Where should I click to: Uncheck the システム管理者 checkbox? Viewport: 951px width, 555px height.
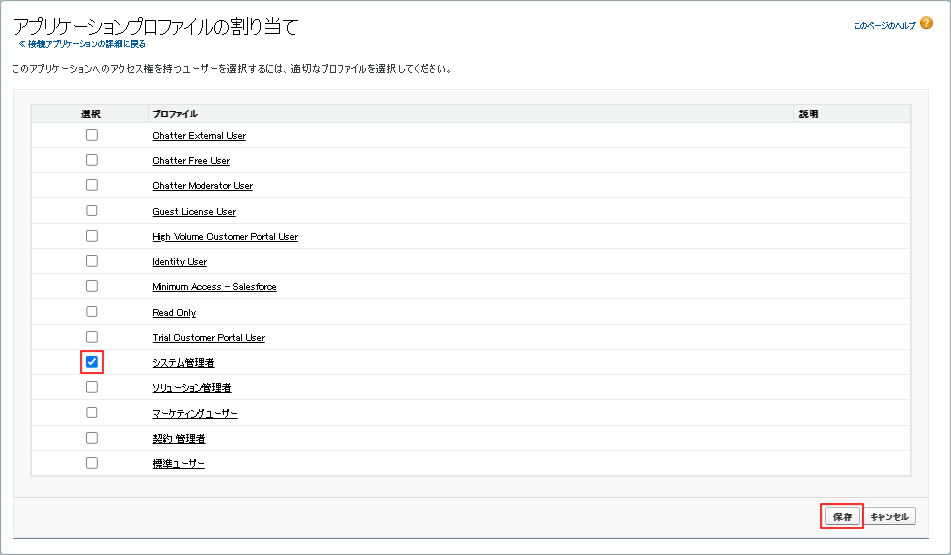(92, 362)
